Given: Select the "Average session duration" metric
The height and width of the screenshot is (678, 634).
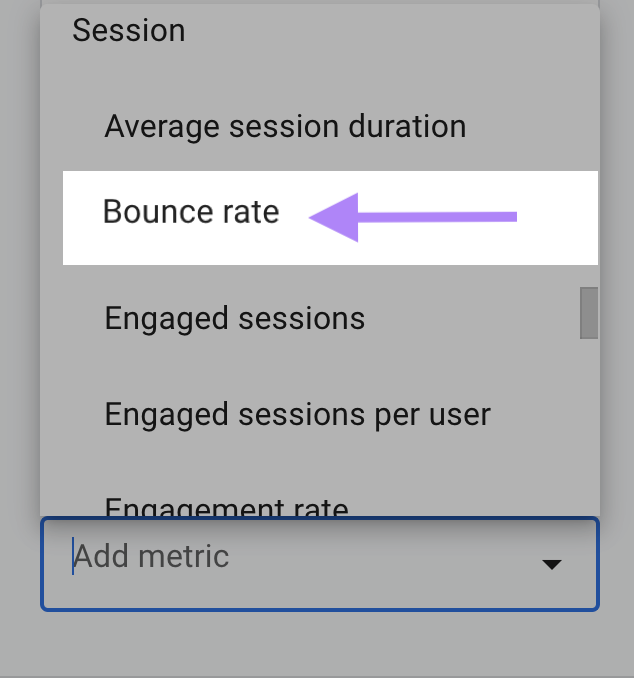Looking at the screenshot, I should (285, 127).
